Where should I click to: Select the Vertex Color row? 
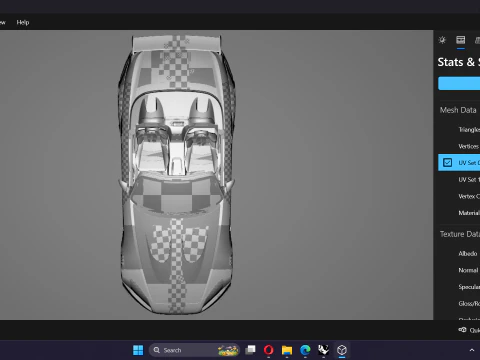459,196
